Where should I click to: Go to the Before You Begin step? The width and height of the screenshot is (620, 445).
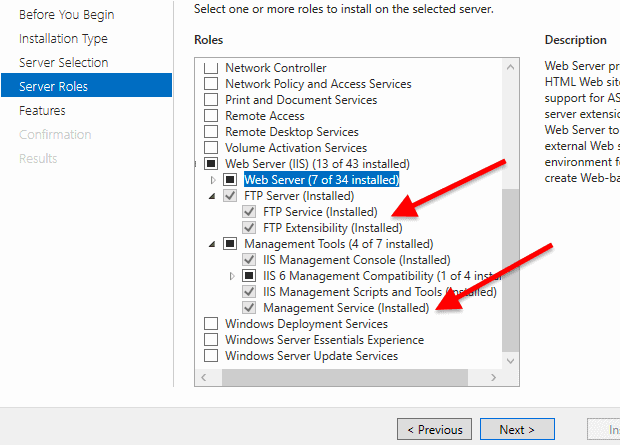66,15
